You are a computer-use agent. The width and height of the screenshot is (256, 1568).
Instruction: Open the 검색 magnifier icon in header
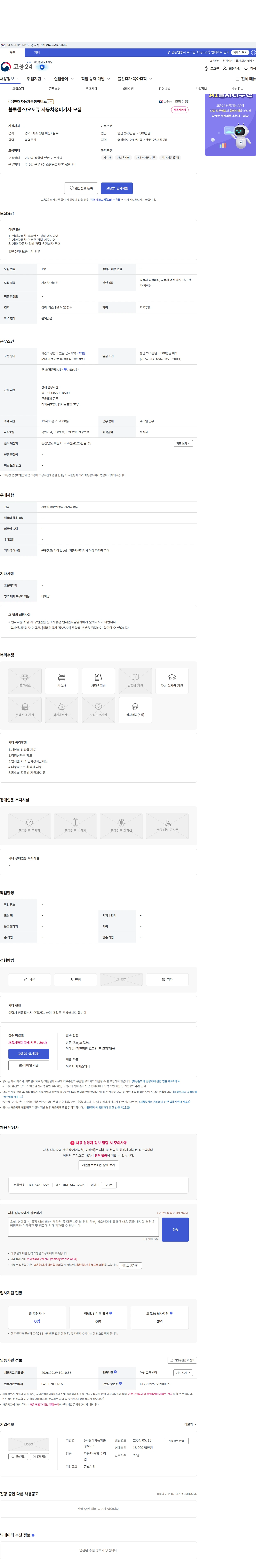tap(250, 69)
